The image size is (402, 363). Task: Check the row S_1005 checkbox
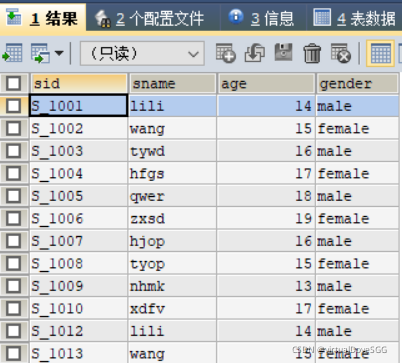tap(14, 196)
